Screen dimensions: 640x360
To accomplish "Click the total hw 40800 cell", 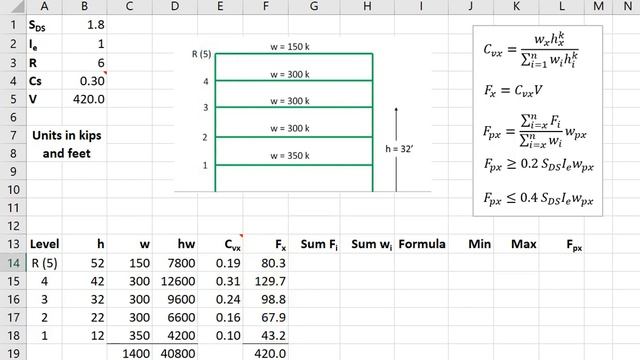I will (x=175, y=353).
